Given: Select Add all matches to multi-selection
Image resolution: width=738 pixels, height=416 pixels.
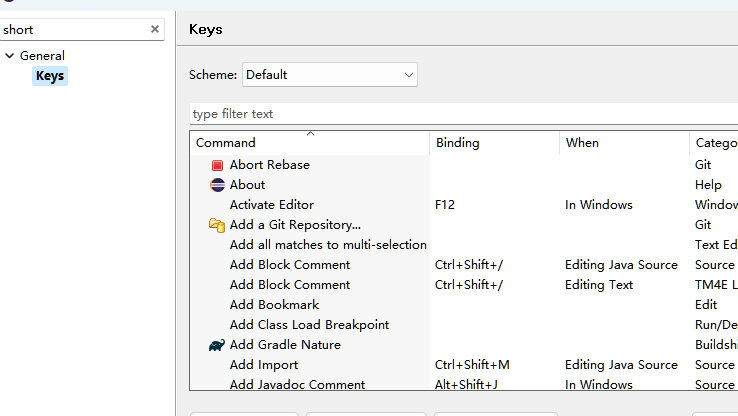Looking at the screenshot, I should coord(328,245).
